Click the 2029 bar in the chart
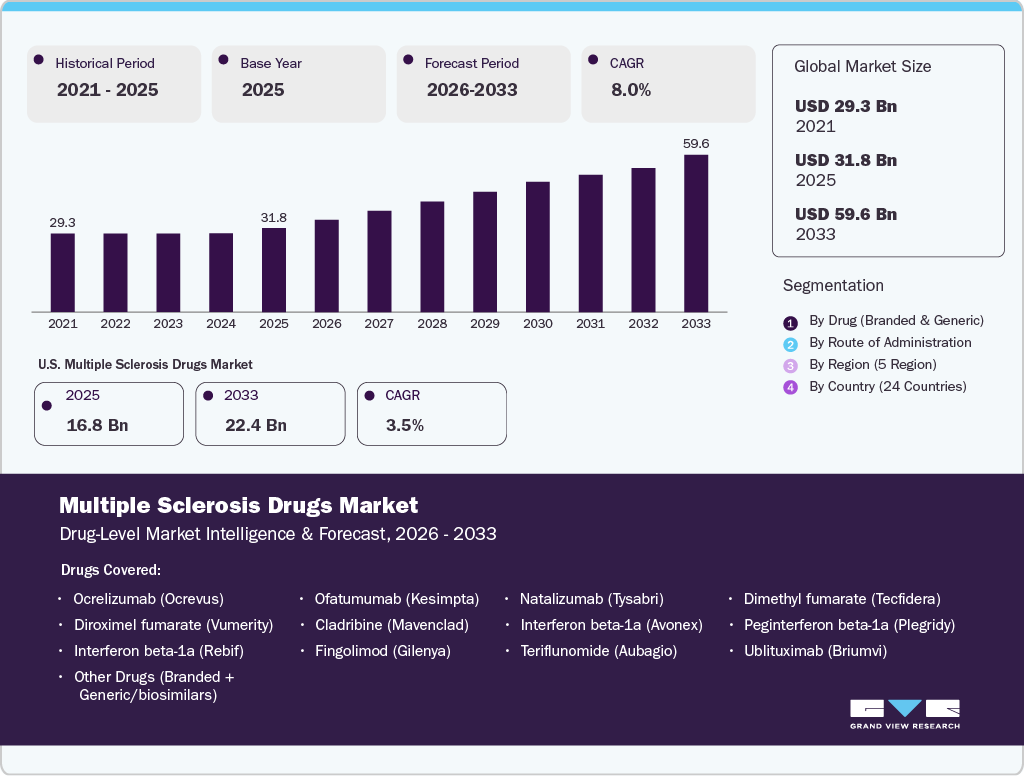1024x776 pixels. click(485, 251)
